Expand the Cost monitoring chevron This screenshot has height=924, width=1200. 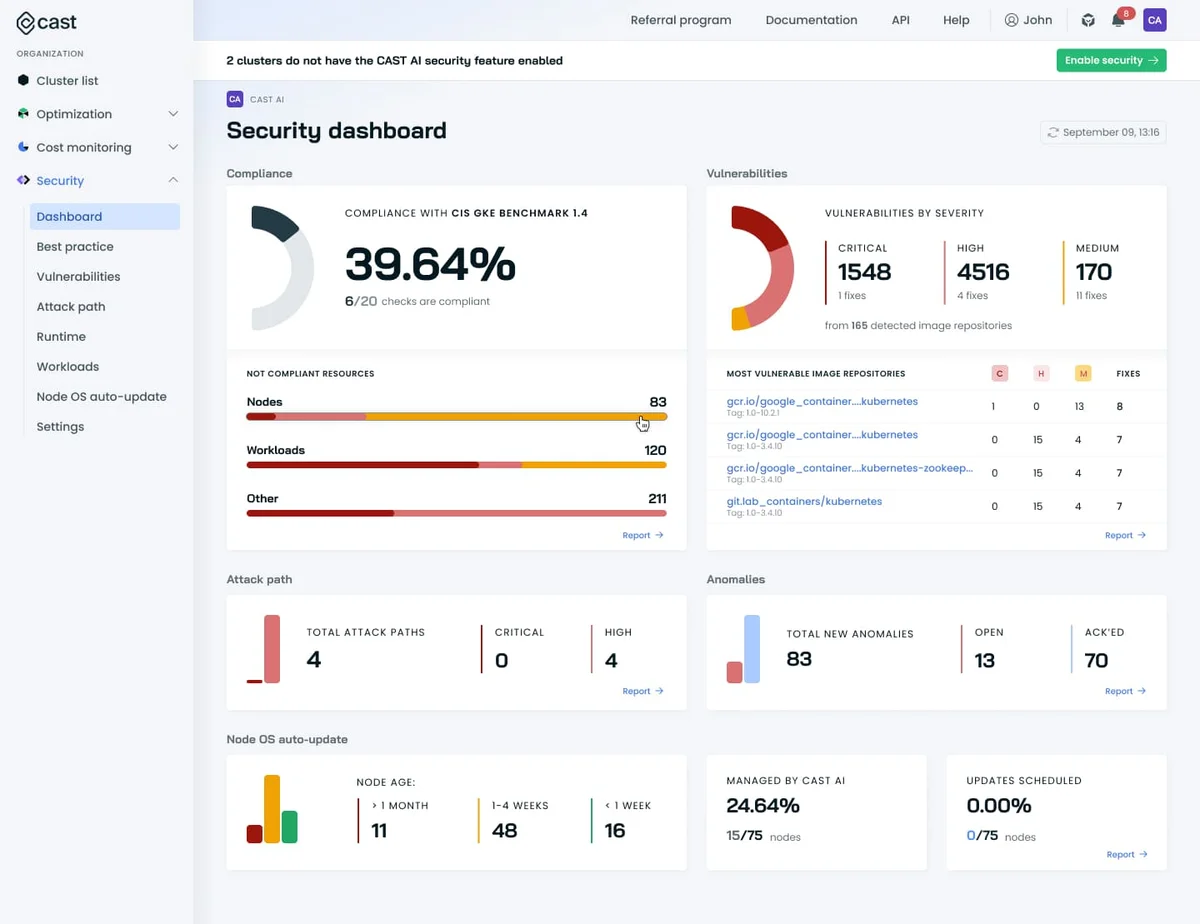173,147
